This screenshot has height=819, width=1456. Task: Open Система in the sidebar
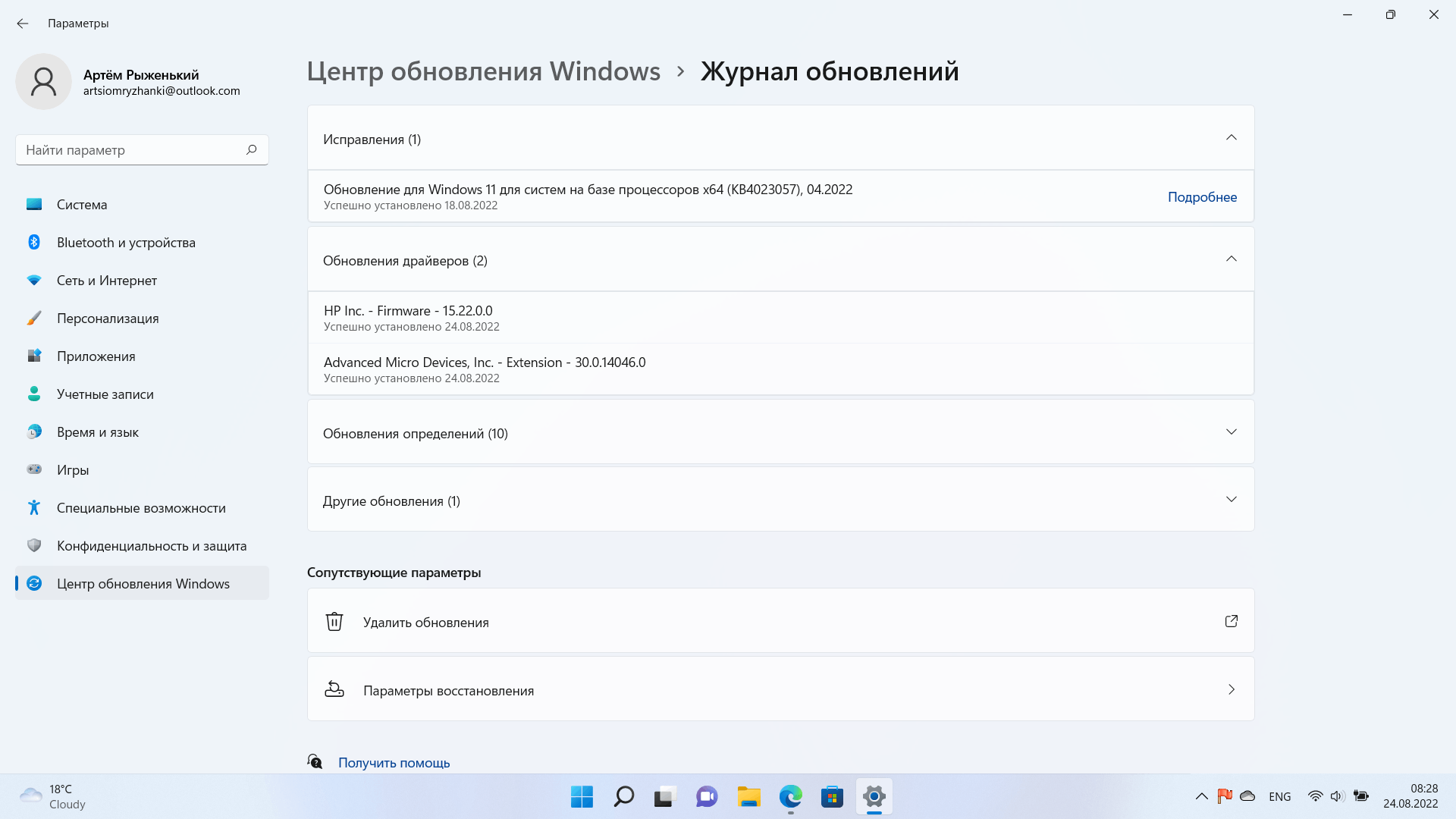point(82,205)
